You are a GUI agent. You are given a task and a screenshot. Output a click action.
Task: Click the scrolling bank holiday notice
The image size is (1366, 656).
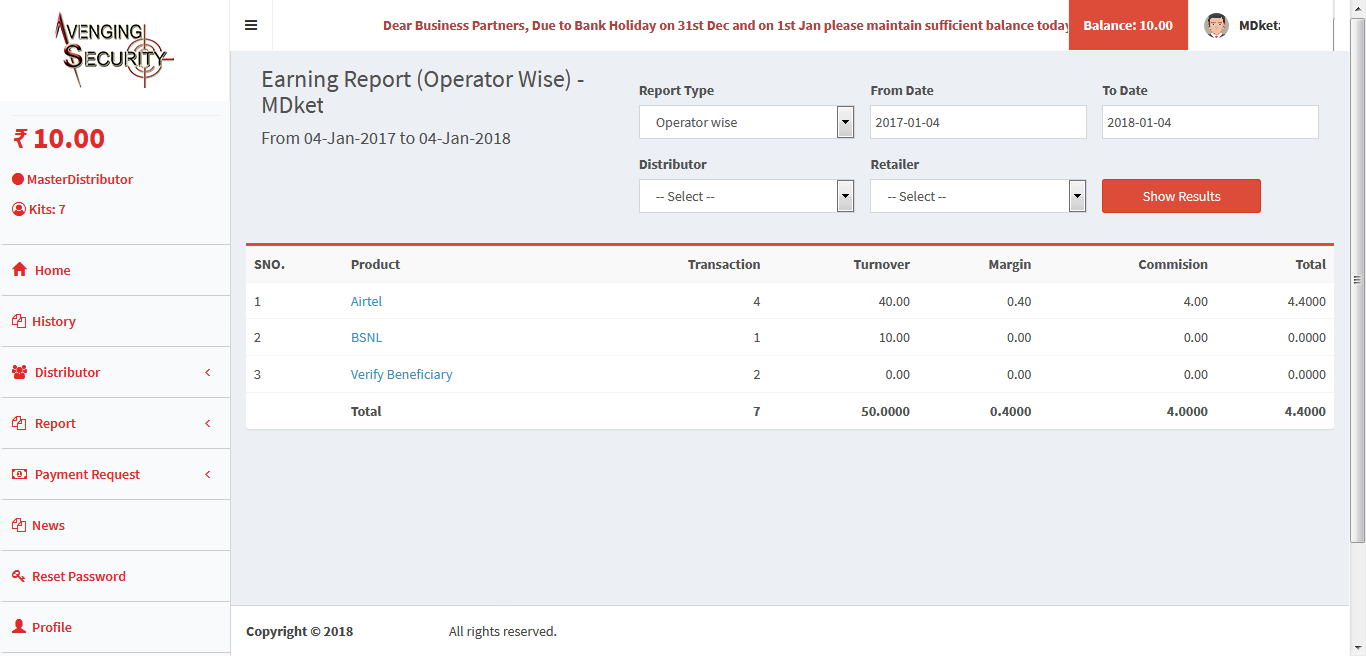point(726,25)
